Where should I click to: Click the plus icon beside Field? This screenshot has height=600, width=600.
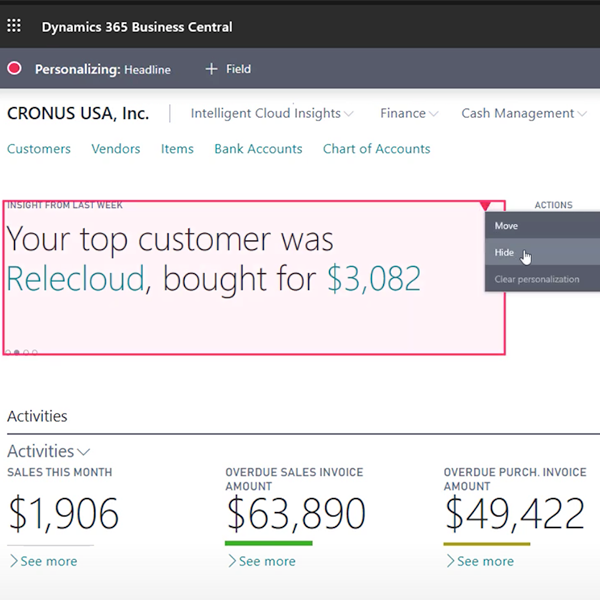pyautogui.click(x=211, y=69)
